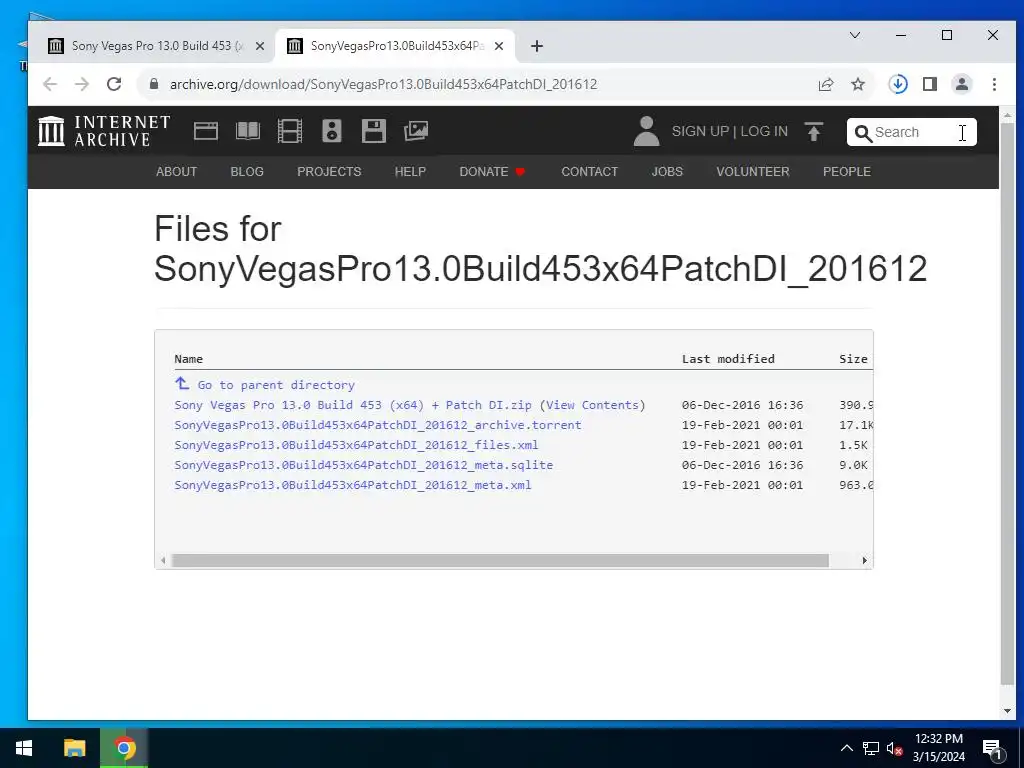Open the HELP menu item

click(x=410, y=172)
